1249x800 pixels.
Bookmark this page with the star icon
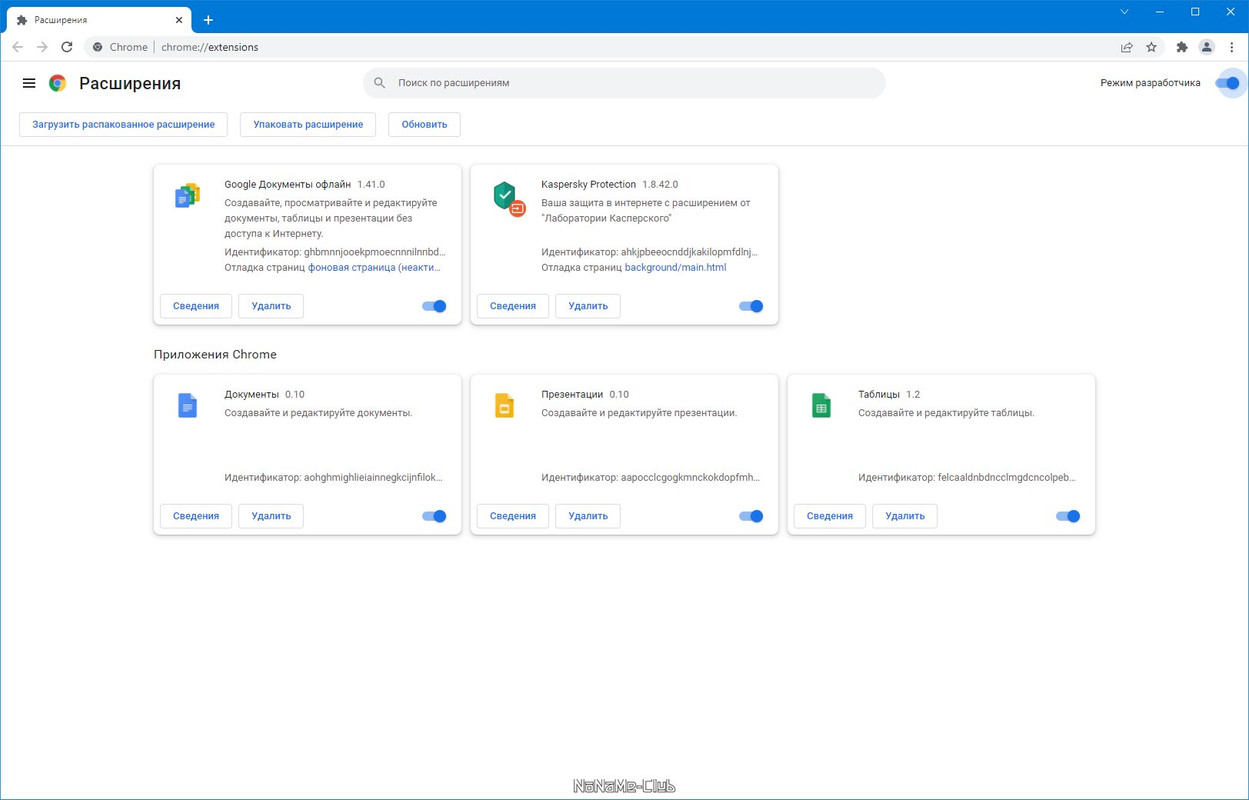pyautogui.click(x=1151, y=47)
